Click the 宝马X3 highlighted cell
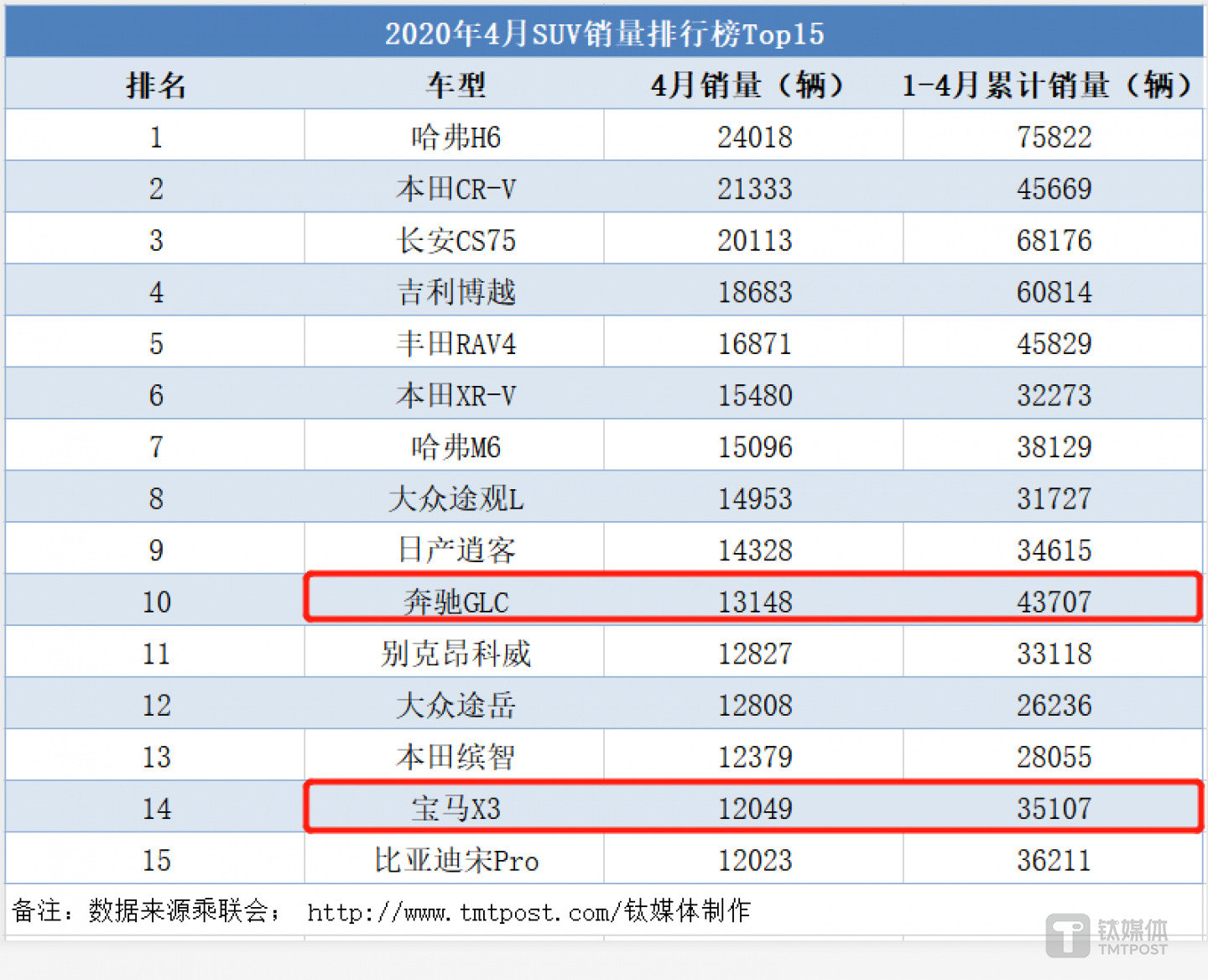This screenshot has height=980, width=1208. [x=456, y=809]
